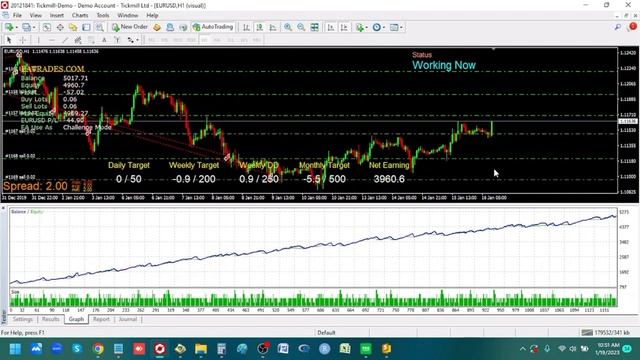Select the Horizontal Line drawing tool
640x360 pixels.
51,40
